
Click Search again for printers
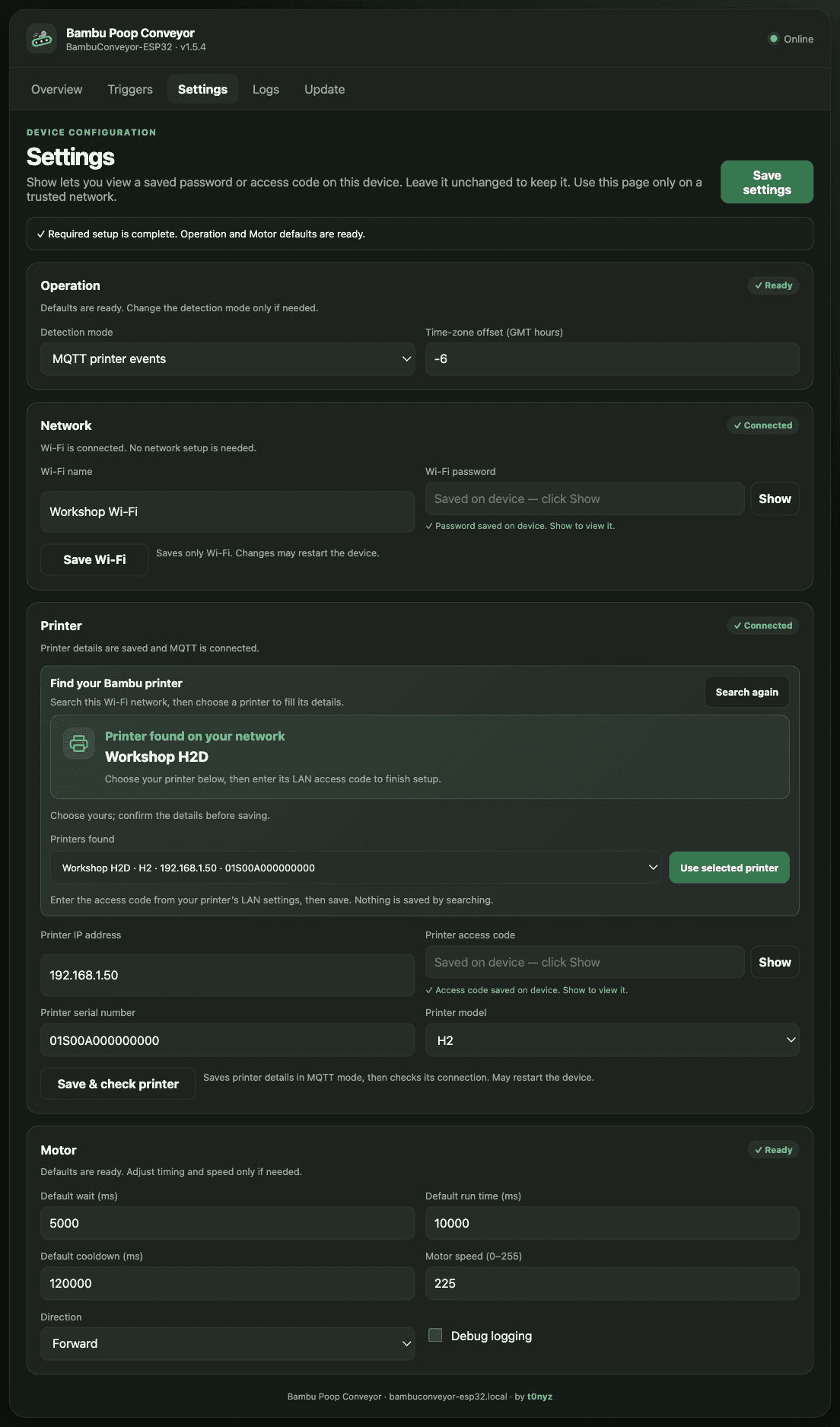click(x=747, y=692)
